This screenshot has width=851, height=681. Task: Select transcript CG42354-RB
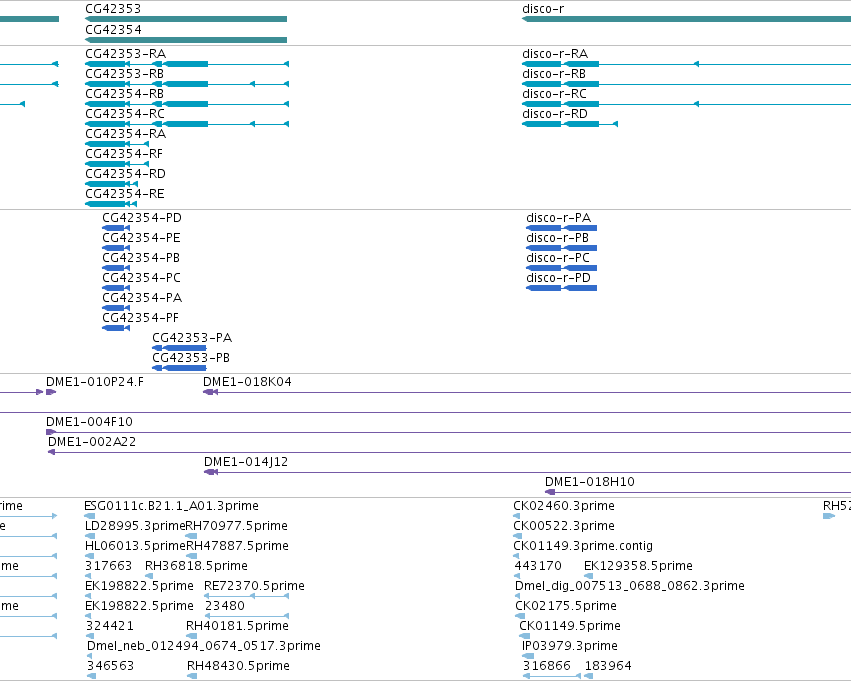124,94
